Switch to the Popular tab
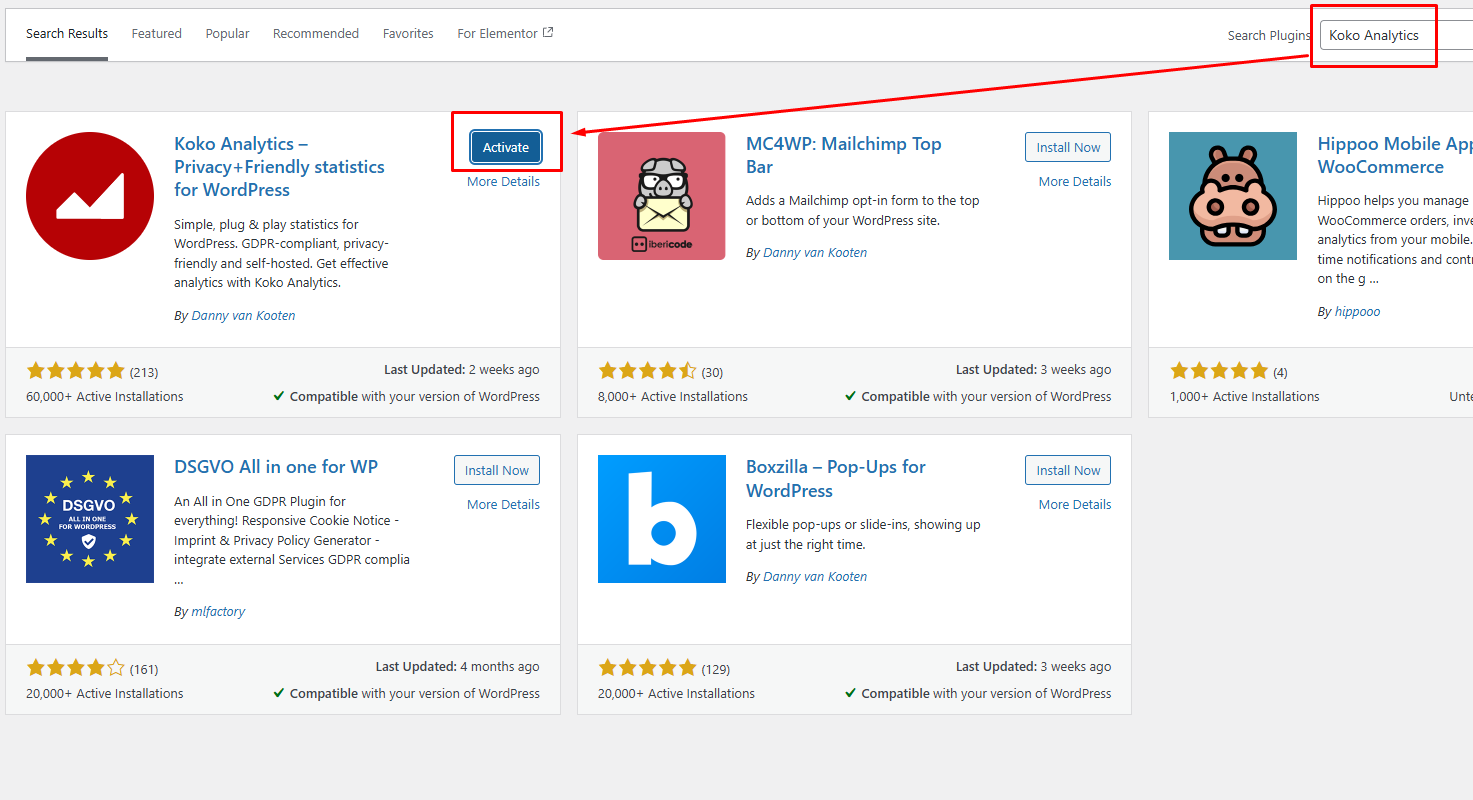This screenshot has height=800, width=1473. pyautogui.click(x=227, y=34)
